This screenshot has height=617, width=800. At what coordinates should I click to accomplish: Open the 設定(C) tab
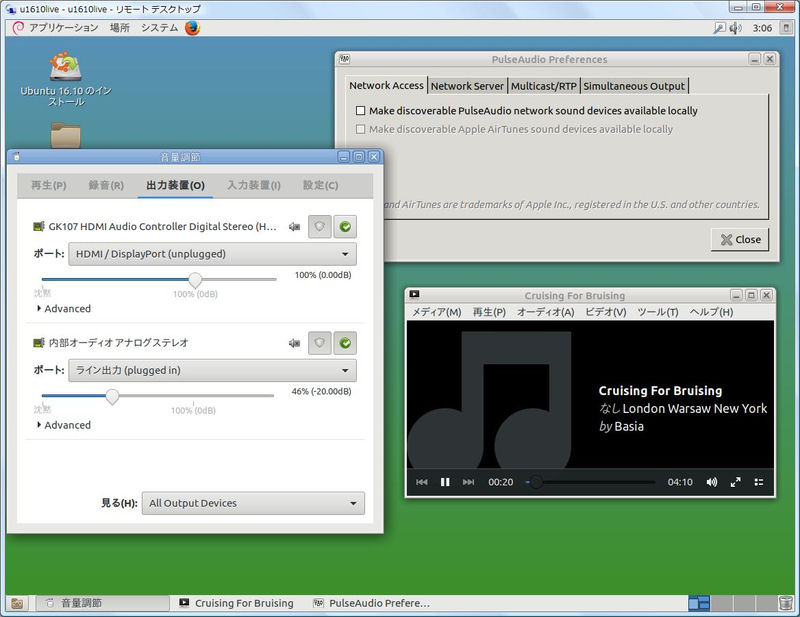[320, 185]
